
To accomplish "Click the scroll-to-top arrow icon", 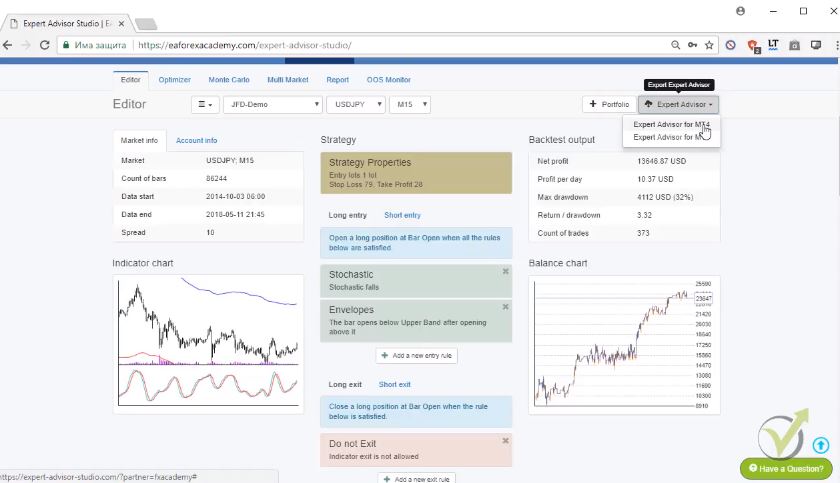I will pyautogui.click(x=820, y=445).
